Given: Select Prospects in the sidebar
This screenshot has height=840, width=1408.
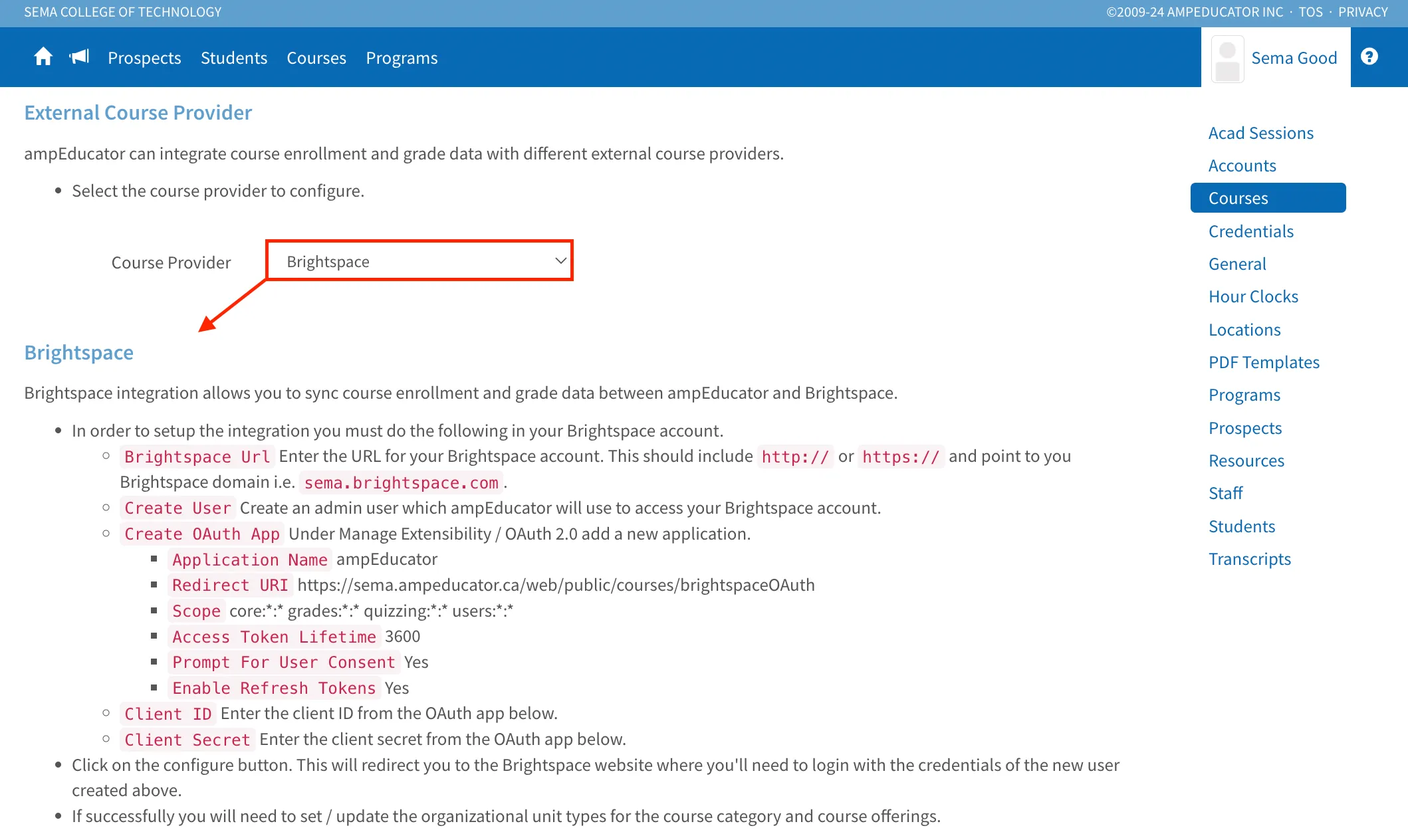Looking at the screenshot, I should coord(1245,428).
